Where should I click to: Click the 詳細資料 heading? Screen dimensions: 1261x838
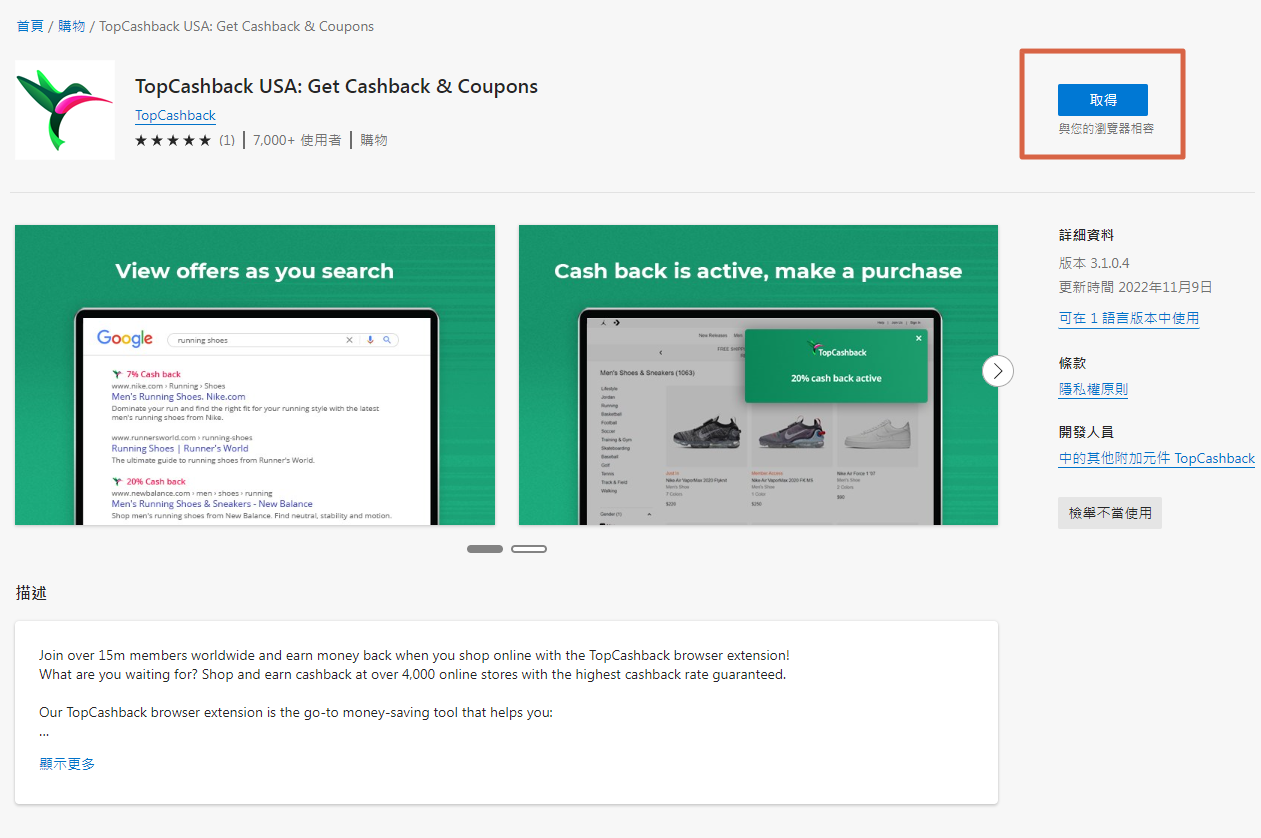[1086, 235]
